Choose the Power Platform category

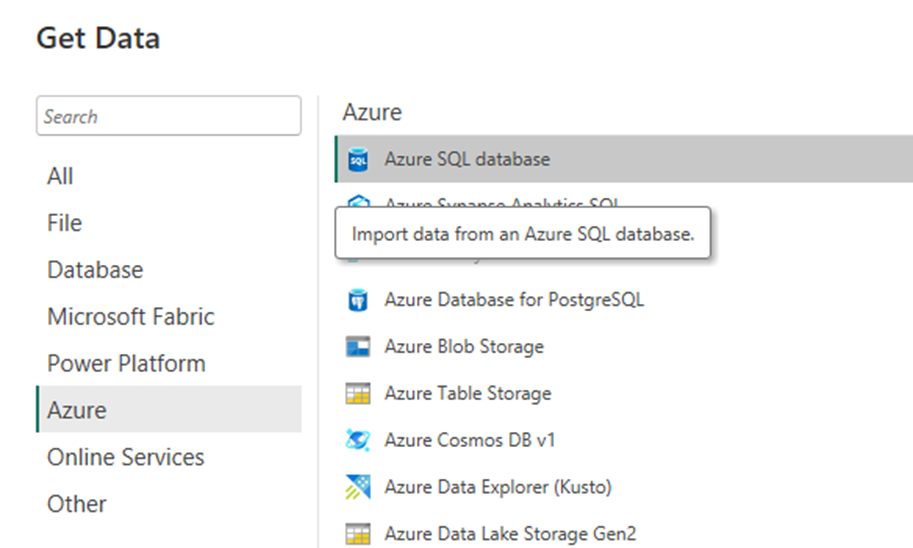point(126,363)
